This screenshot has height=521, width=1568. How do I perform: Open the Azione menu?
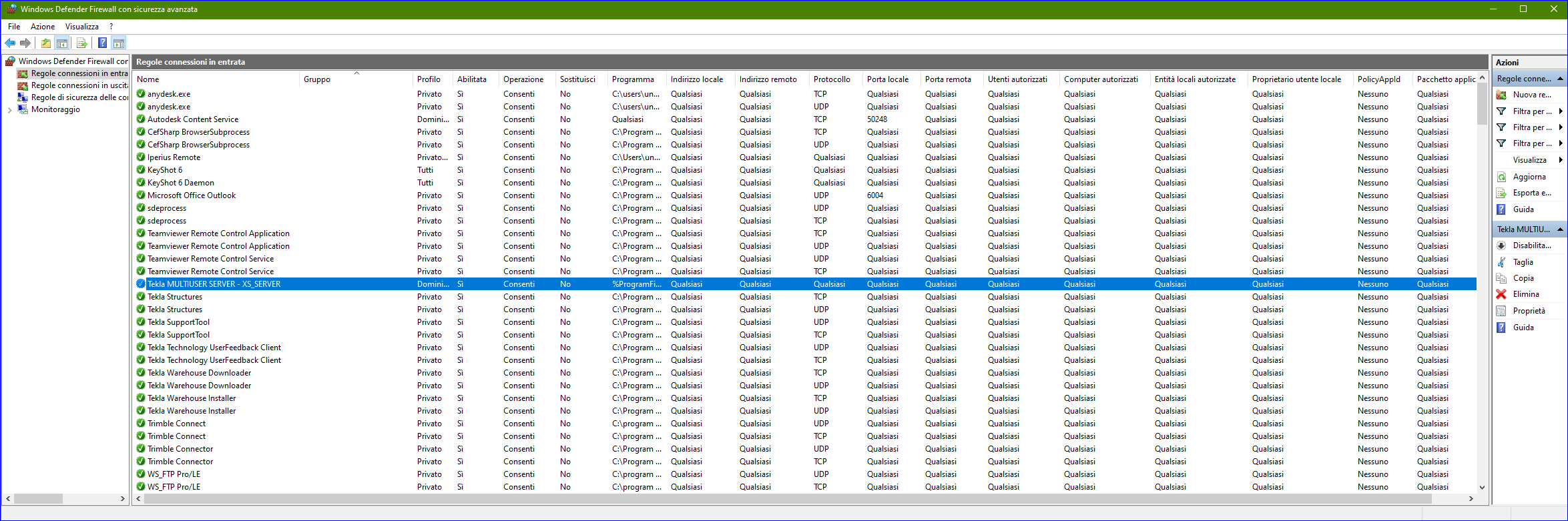pos(43,27)
